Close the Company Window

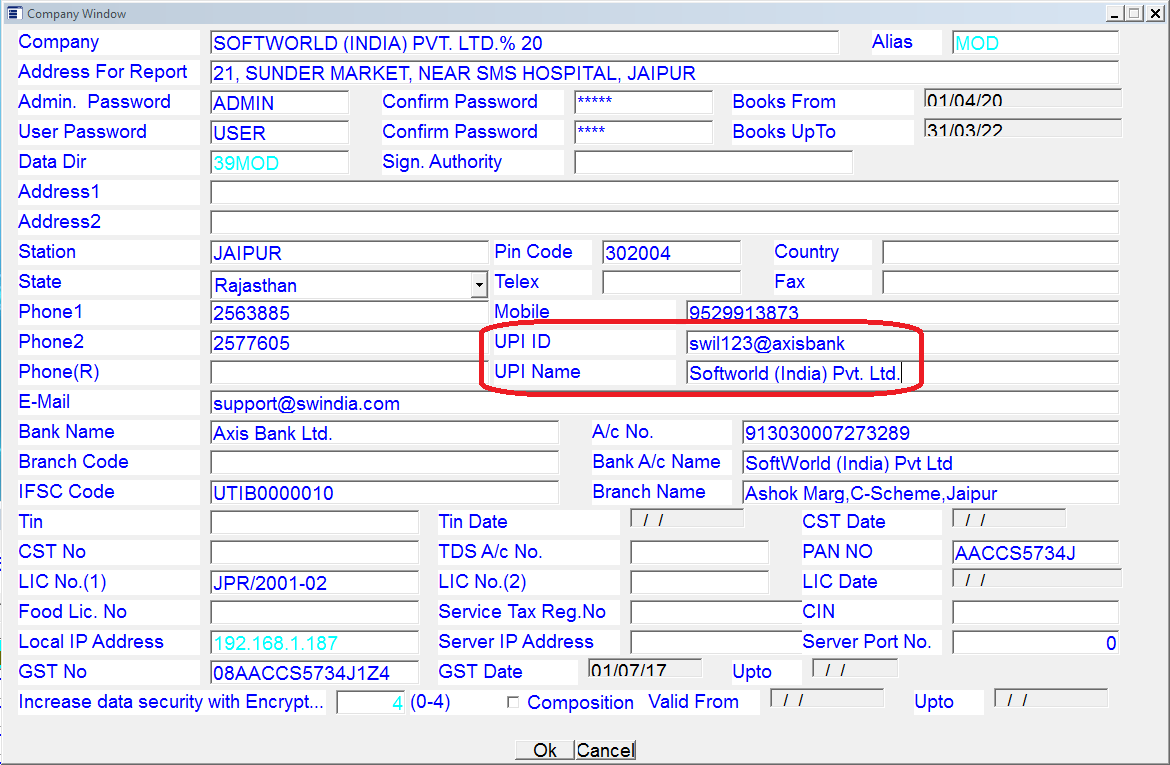(1155, 13)
